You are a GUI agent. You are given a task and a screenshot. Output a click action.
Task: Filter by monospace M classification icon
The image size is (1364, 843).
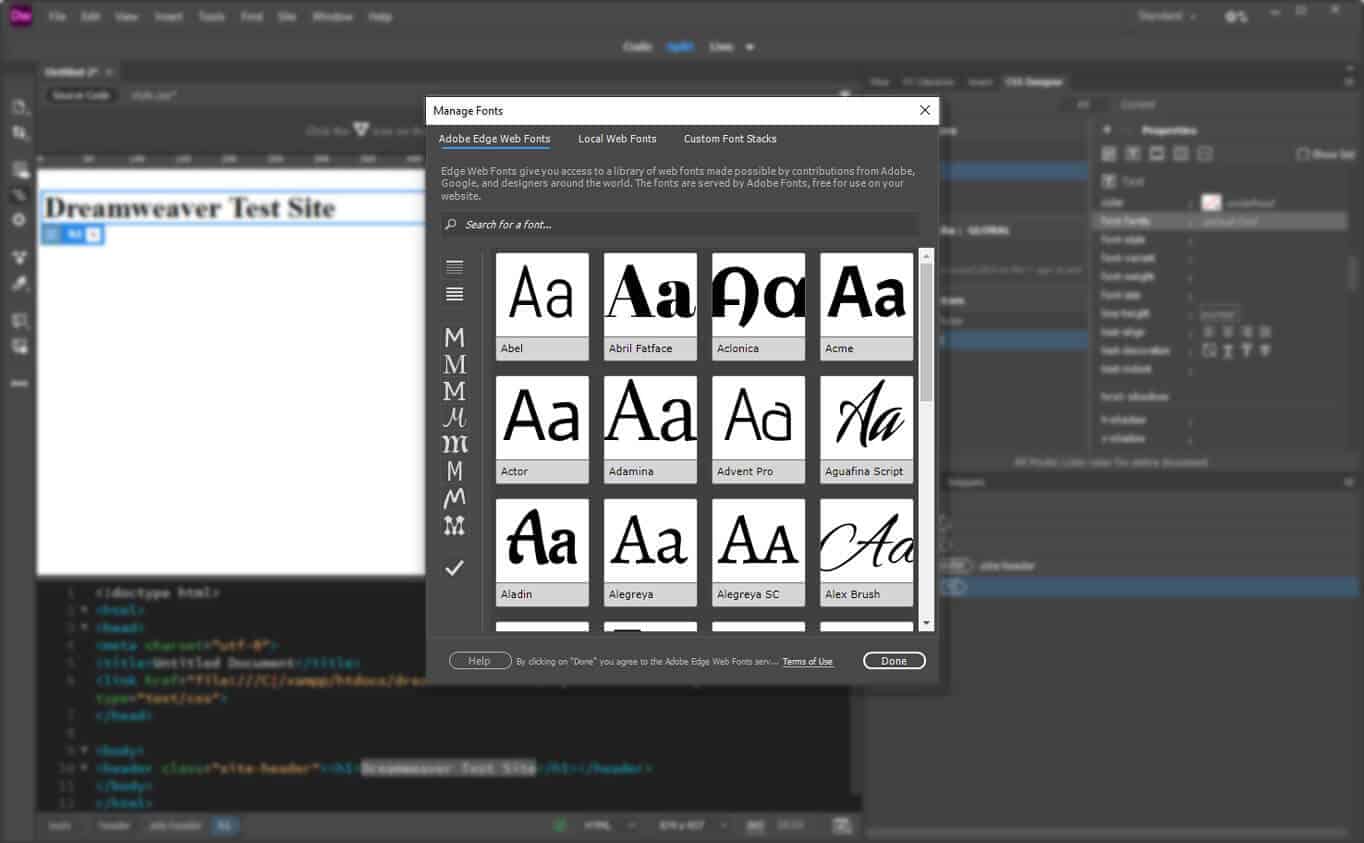point(454,471)
